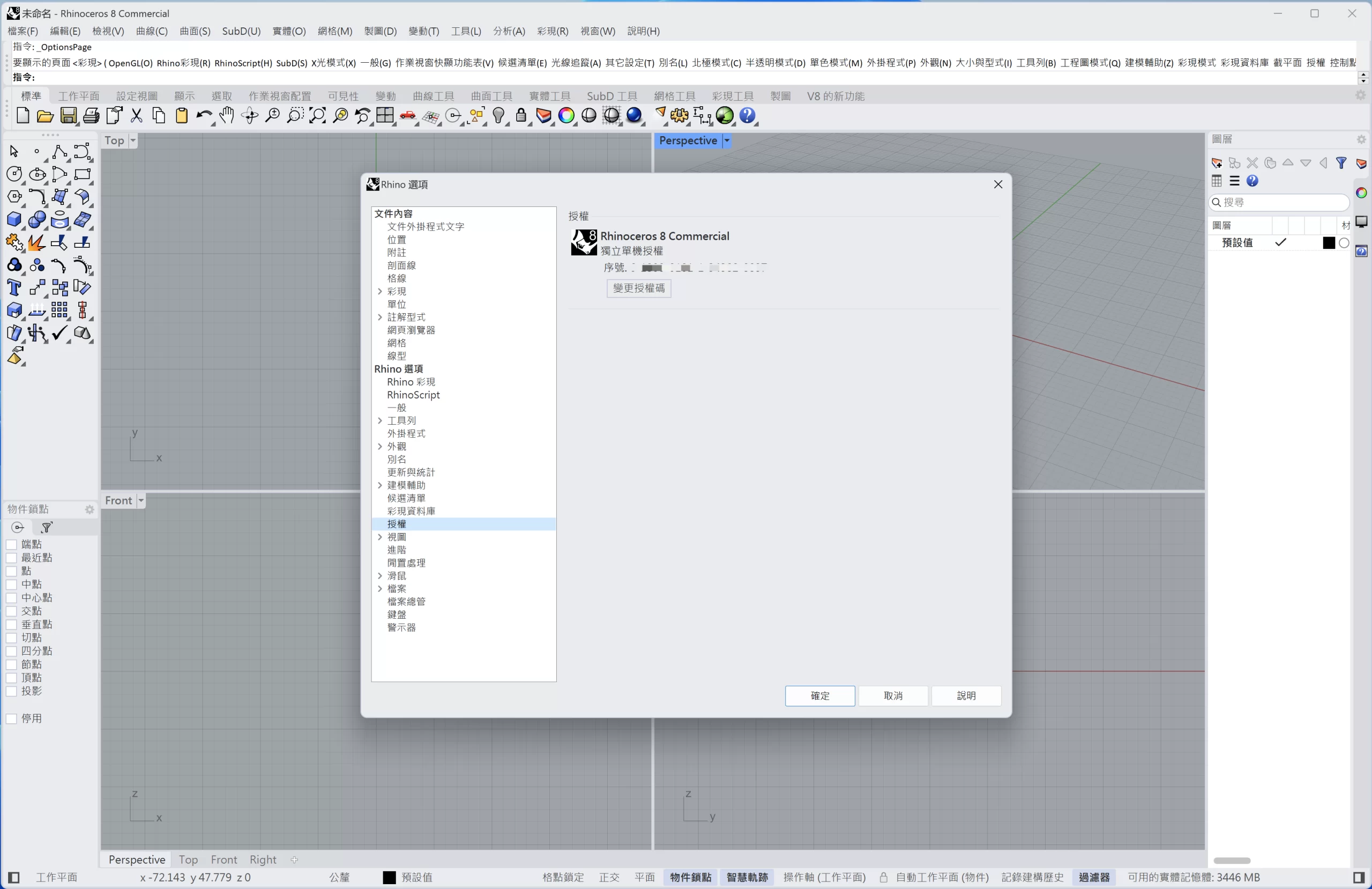This screenshot has height=889, width=1372.
Task: Click the 變更授權碼 button
Action: point(638,288)
